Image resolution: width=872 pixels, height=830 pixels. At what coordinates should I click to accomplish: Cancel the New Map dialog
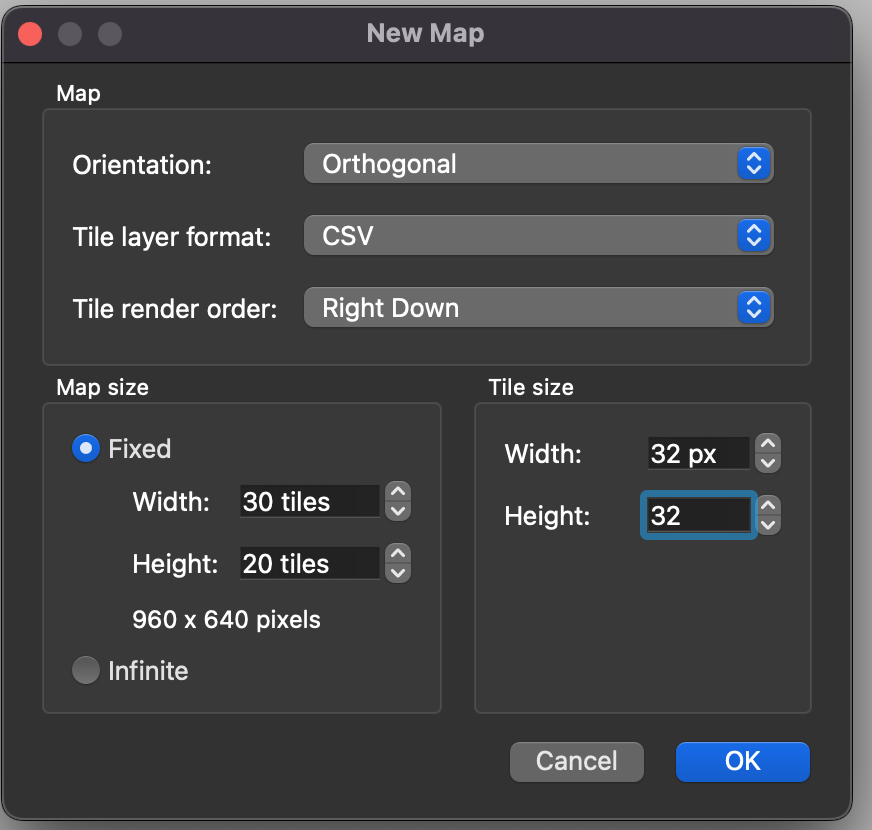click(x=577, y=761)
